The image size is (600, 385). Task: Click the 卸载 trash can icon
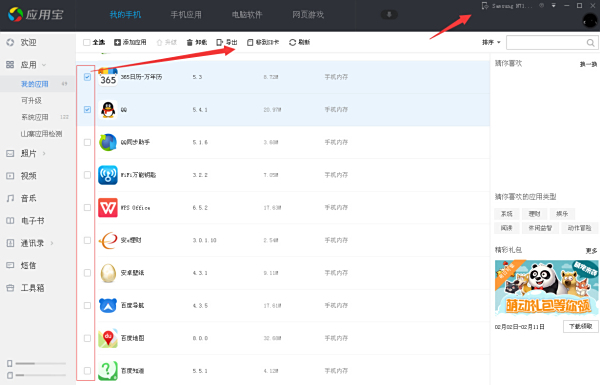tap(189, 42)
